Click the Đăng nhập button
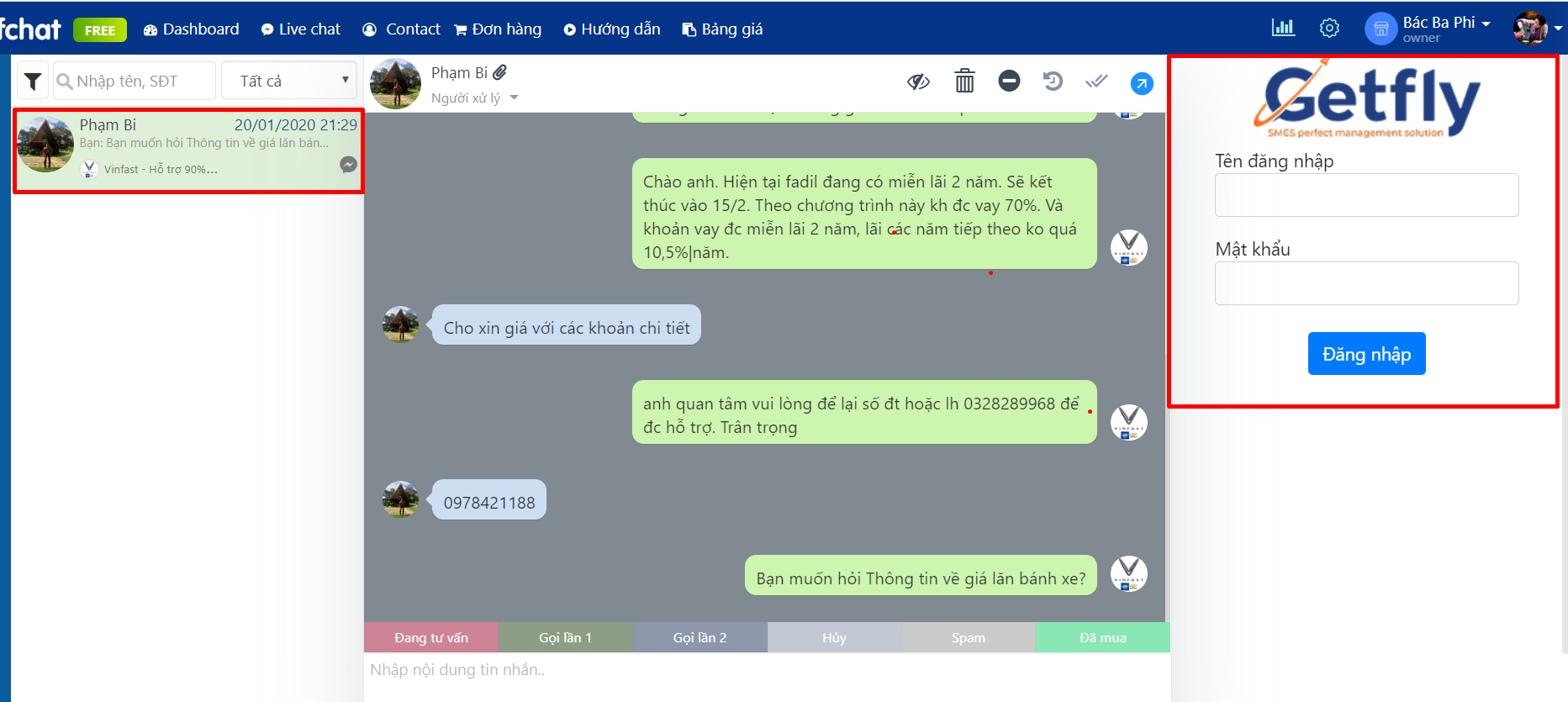This screenshot has width=1568, height=702. click(1366, 354)
